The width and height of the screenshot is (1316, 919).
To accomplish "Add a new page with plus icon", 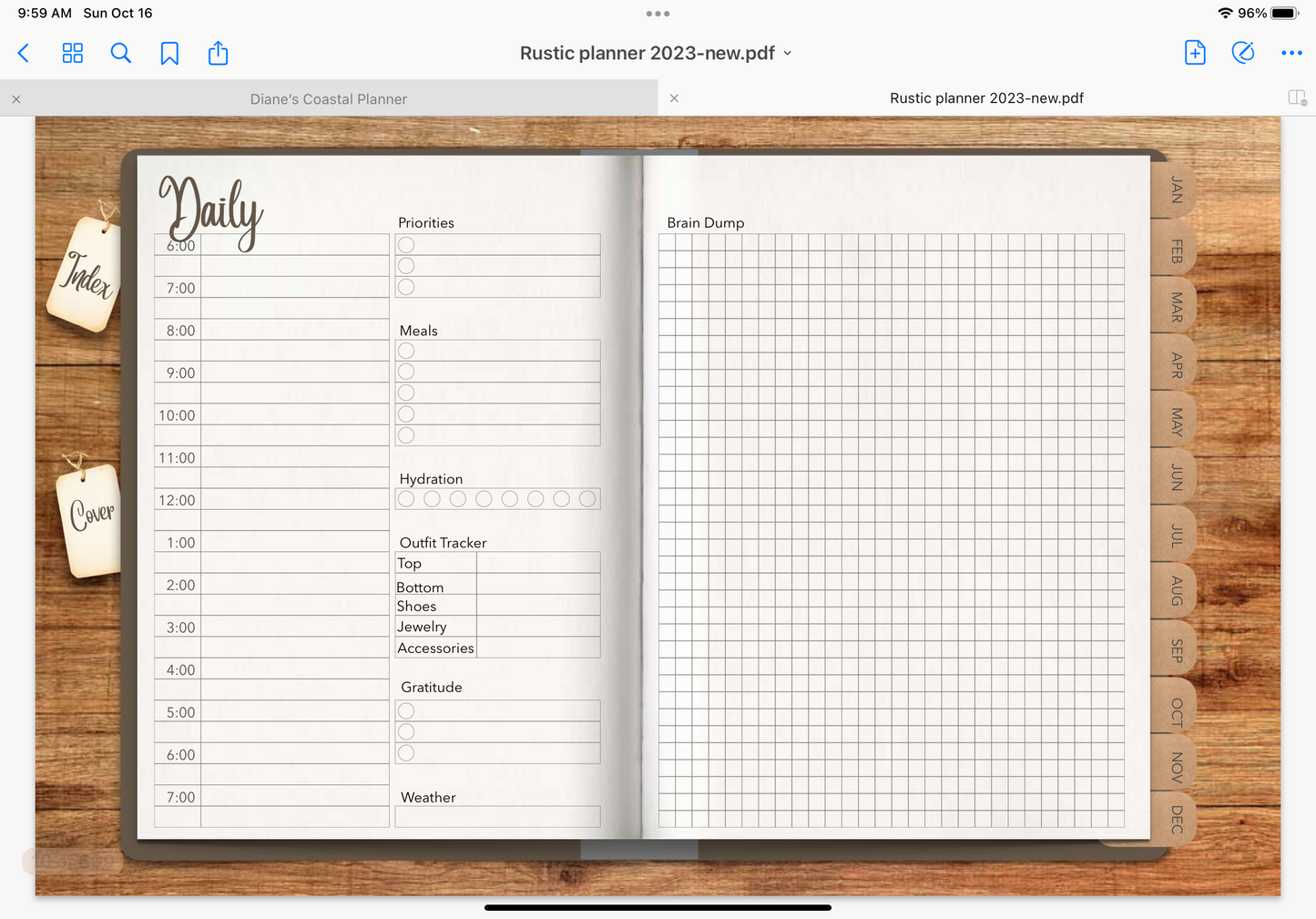I will tap(1195, 53).
